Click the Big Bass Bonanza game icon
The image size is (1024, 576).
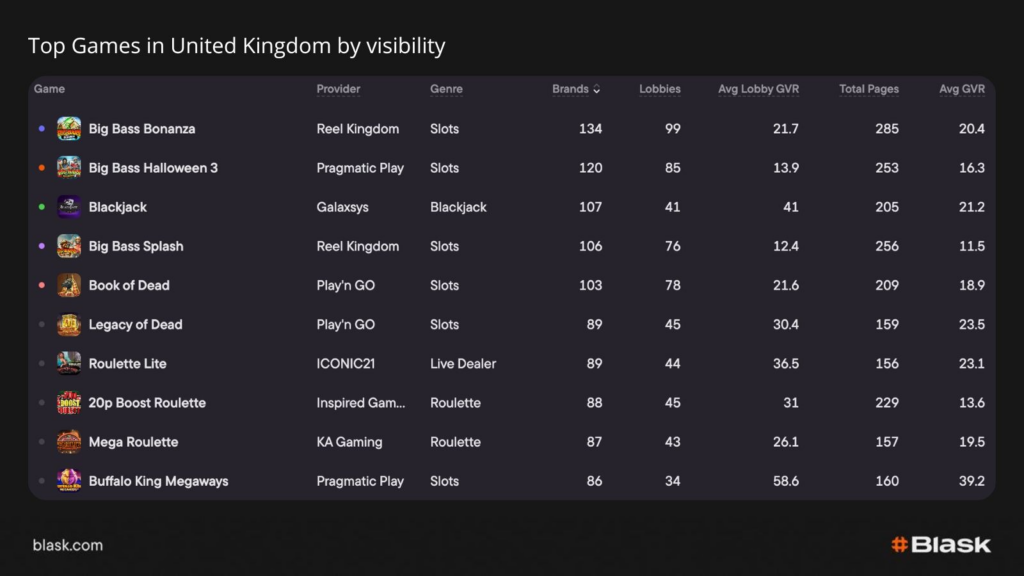click(x=69, y=129)
